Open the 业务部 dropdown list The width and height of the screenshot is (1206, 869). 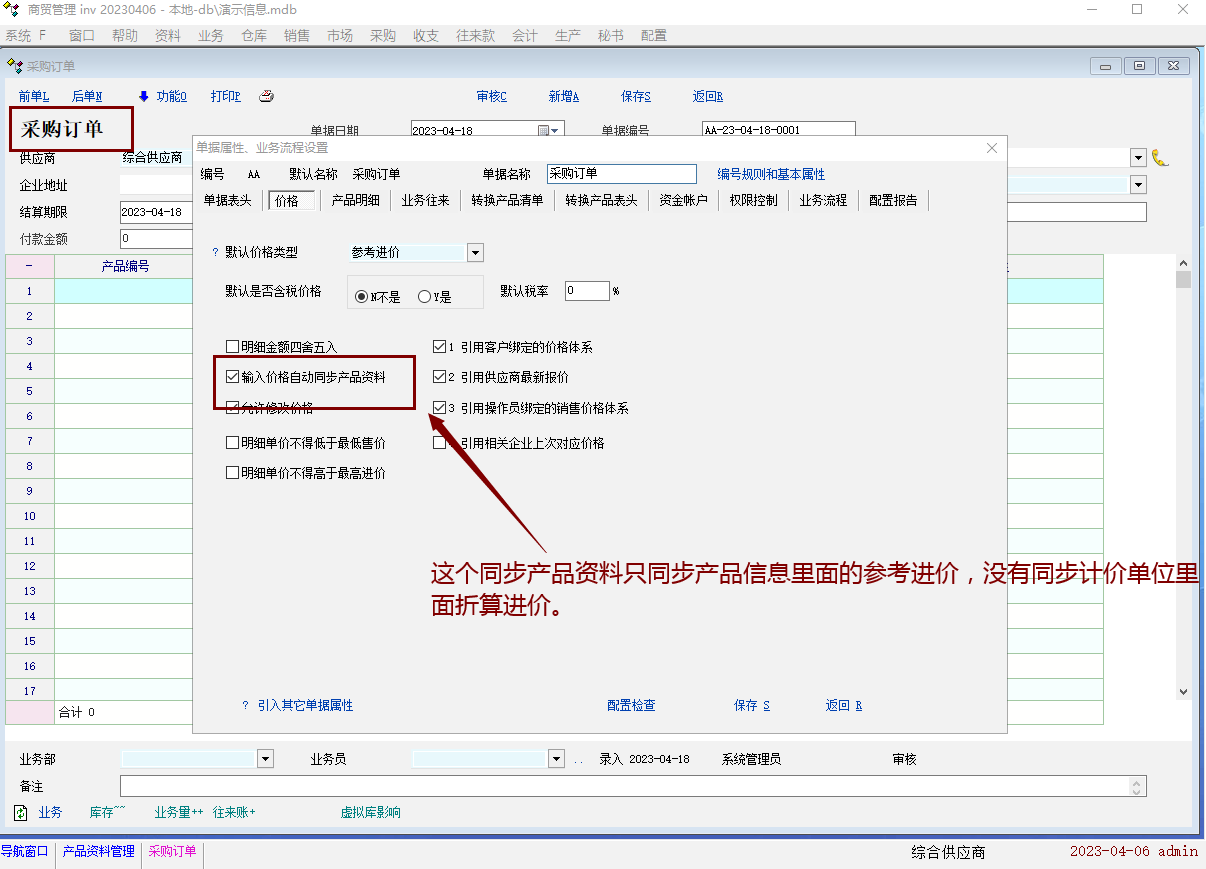coord(265,759)
